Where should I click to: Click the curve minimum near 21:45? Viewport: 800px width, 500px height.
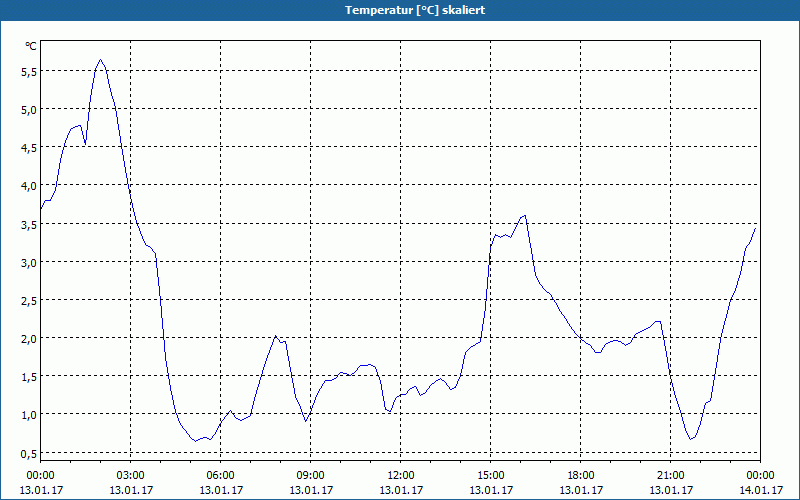coord(691,439)
